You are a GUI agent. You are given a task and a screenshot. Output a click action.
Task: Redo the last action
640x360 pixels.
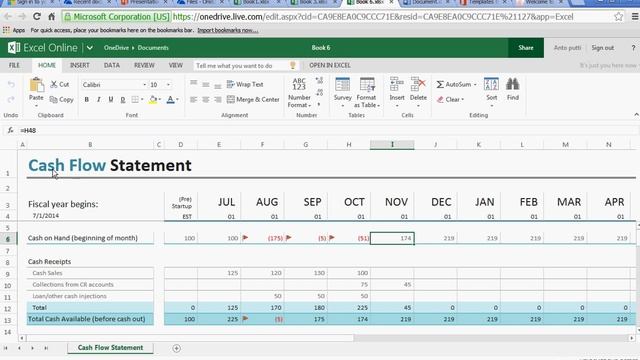pos(11,99)
